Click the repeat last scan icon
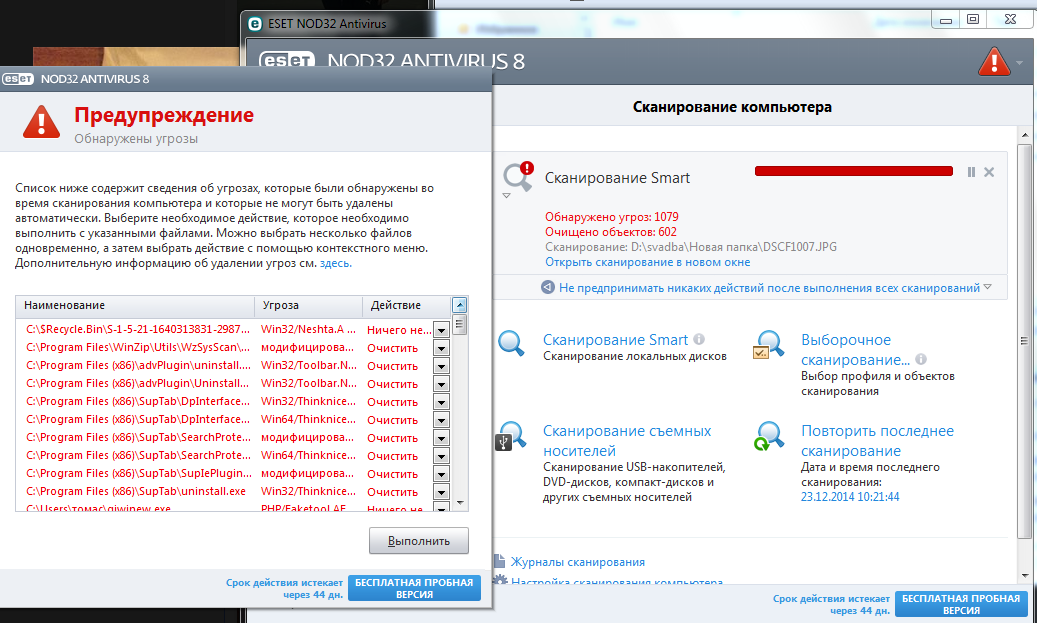The image size is (1037, 623). [x=768, y=435]
